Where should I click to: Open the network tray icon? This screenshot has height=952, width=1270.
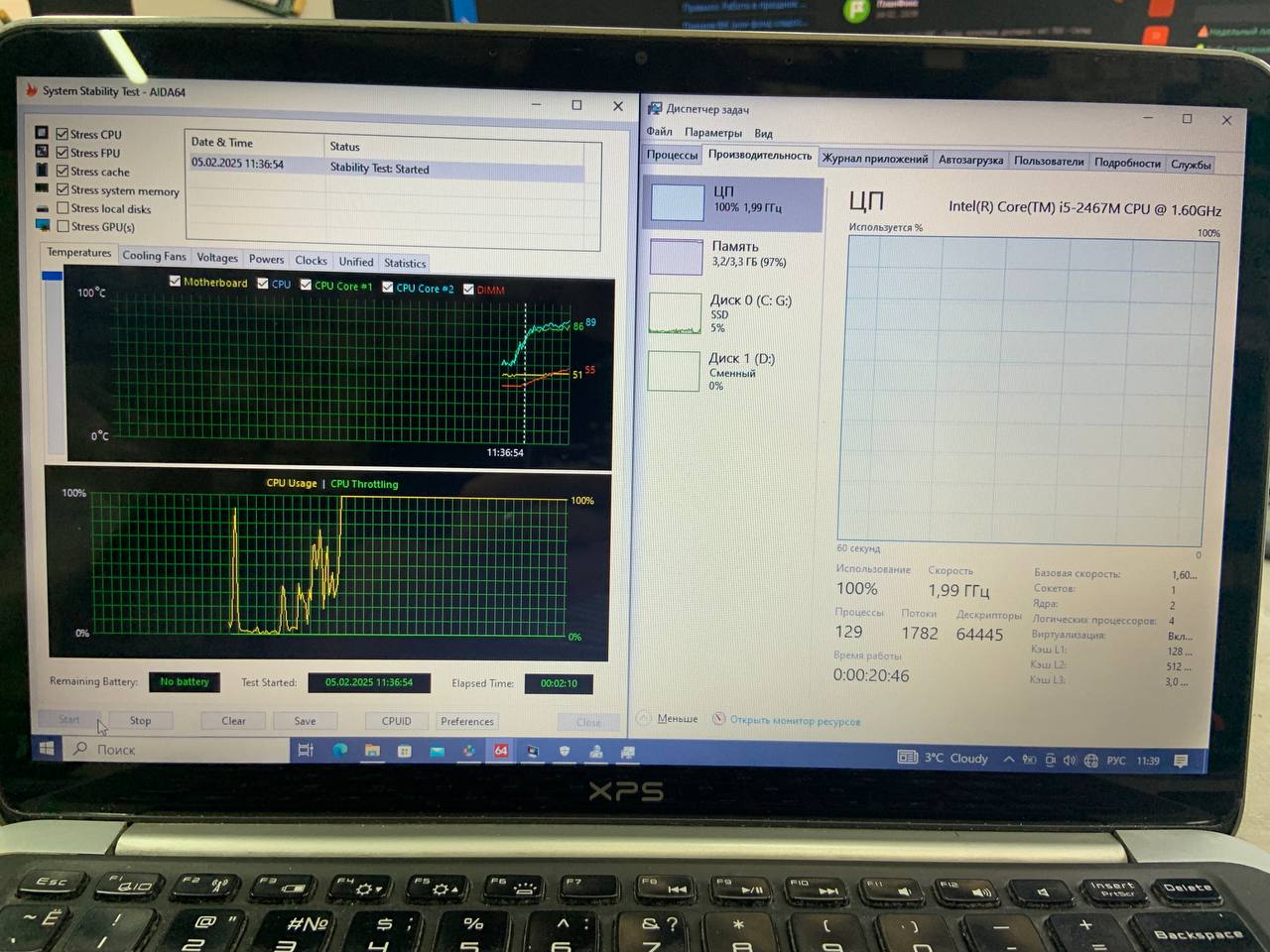1091,761
